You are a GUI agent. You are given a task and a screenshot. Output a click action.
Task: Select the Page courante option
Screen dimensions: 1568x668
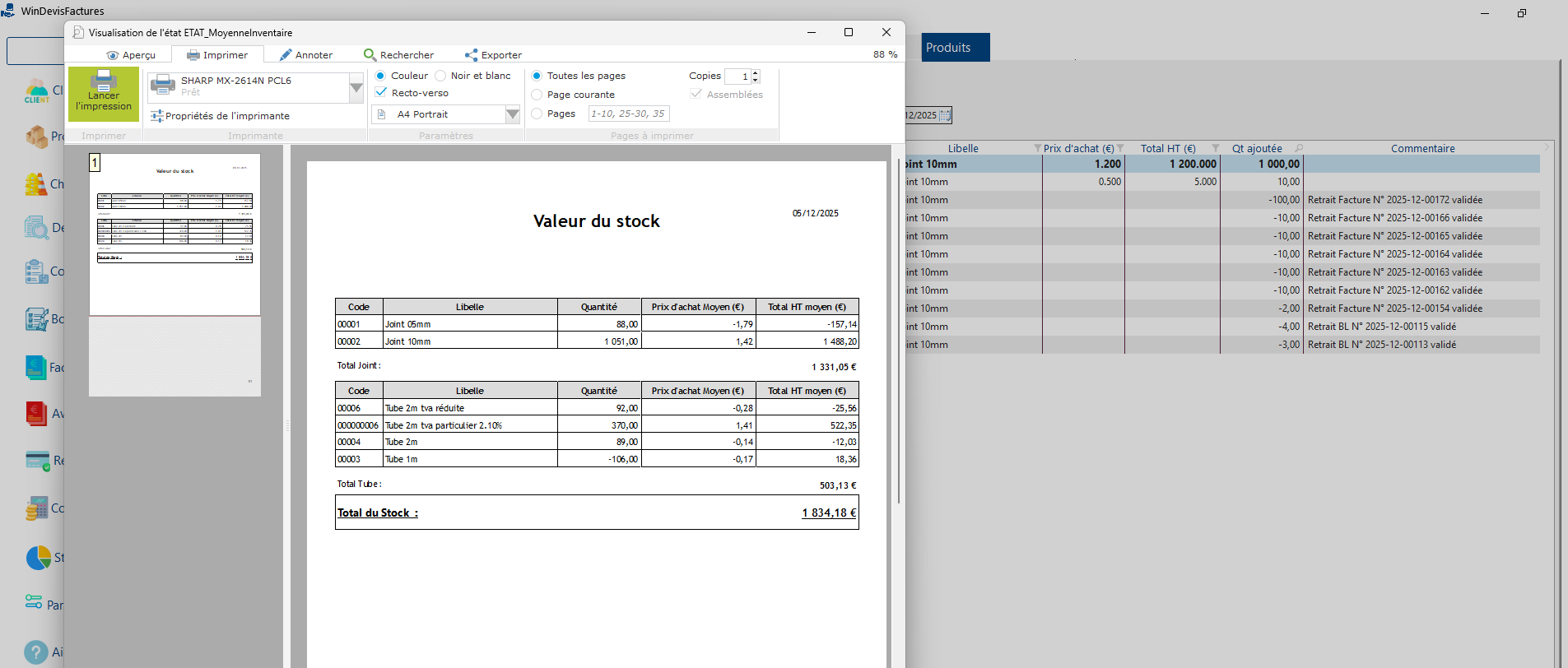[537, 95]
